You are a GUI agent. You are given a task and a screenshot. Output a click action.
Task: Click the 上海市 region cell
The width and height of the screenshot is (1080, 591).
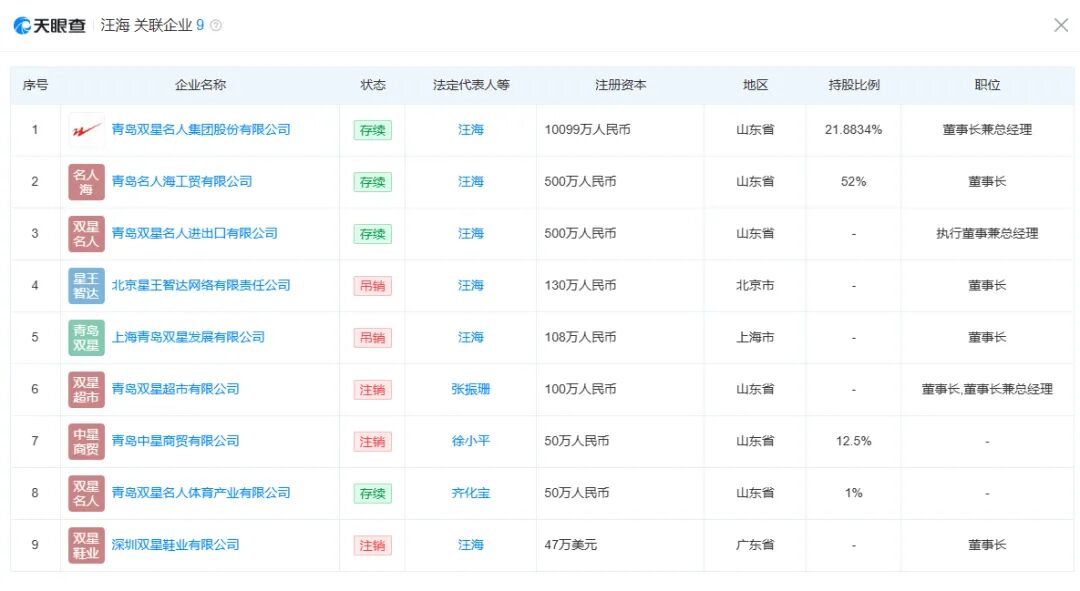pos(755,337)
